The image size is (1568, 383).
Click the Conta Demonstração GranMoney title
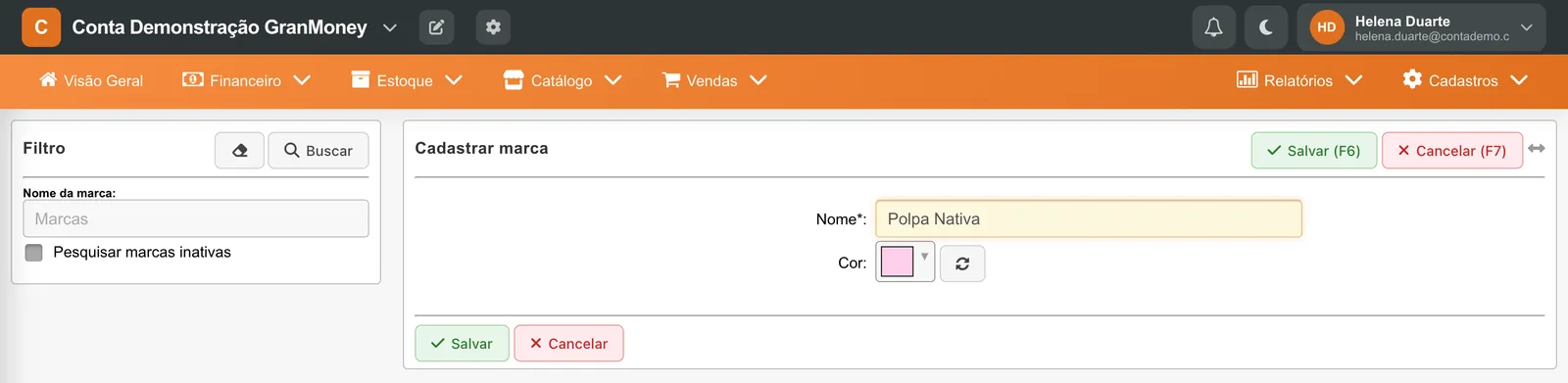click(220, 27)
